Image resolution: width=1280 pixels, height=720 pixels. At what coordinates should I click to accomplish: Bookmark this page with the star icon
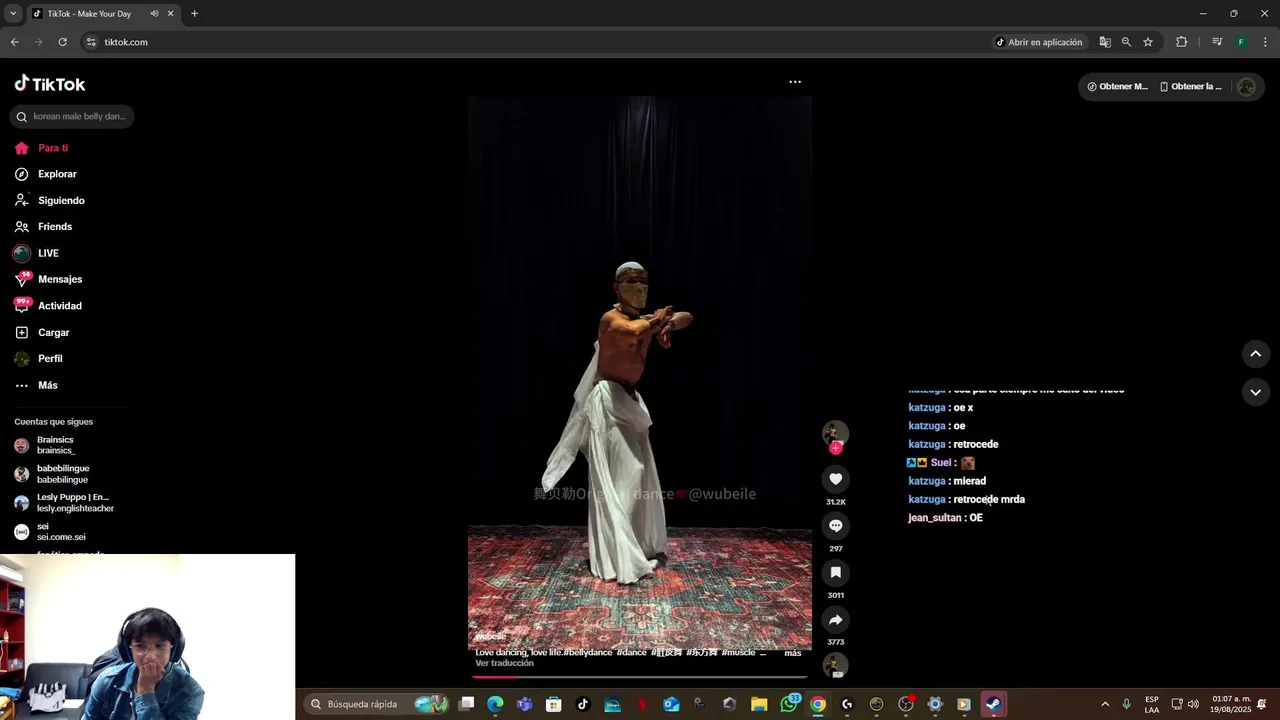(1148, 42)
